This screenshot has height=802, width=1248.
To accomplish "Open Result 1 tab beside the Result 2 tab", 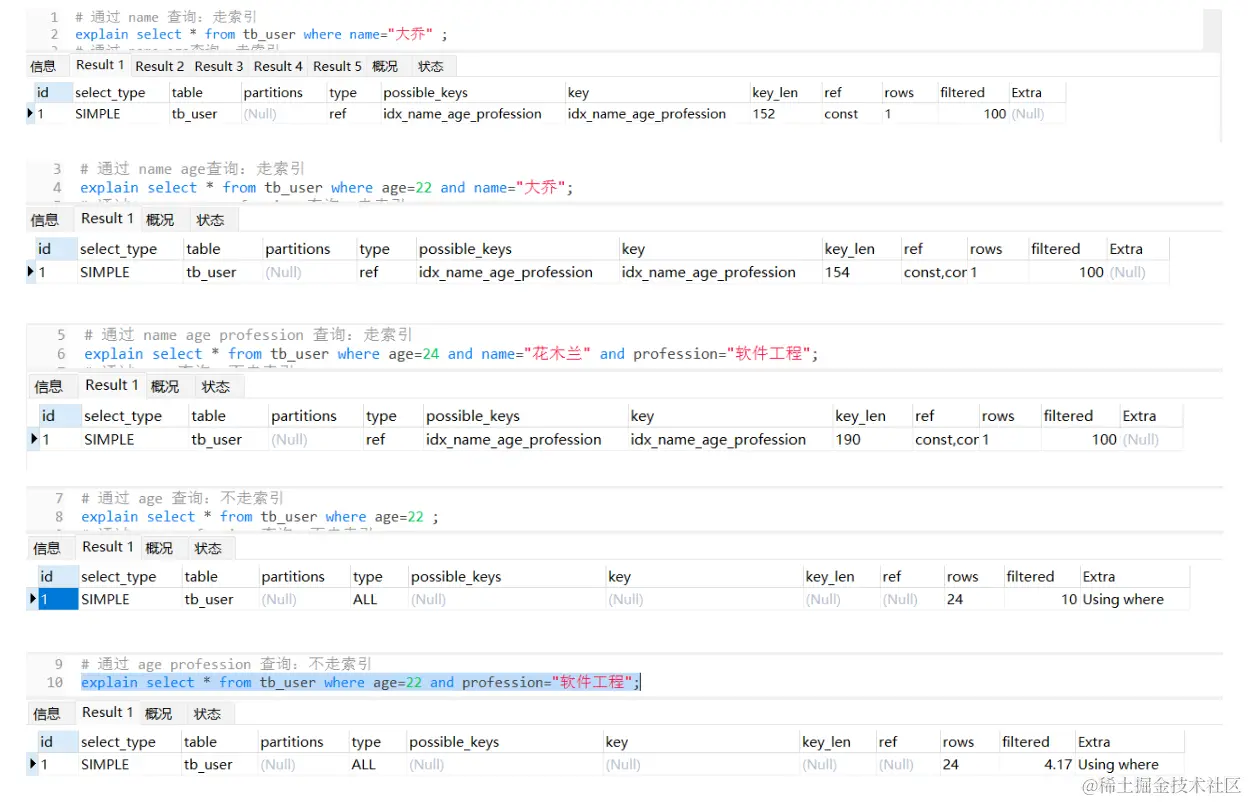I will (x=100, y=65).
